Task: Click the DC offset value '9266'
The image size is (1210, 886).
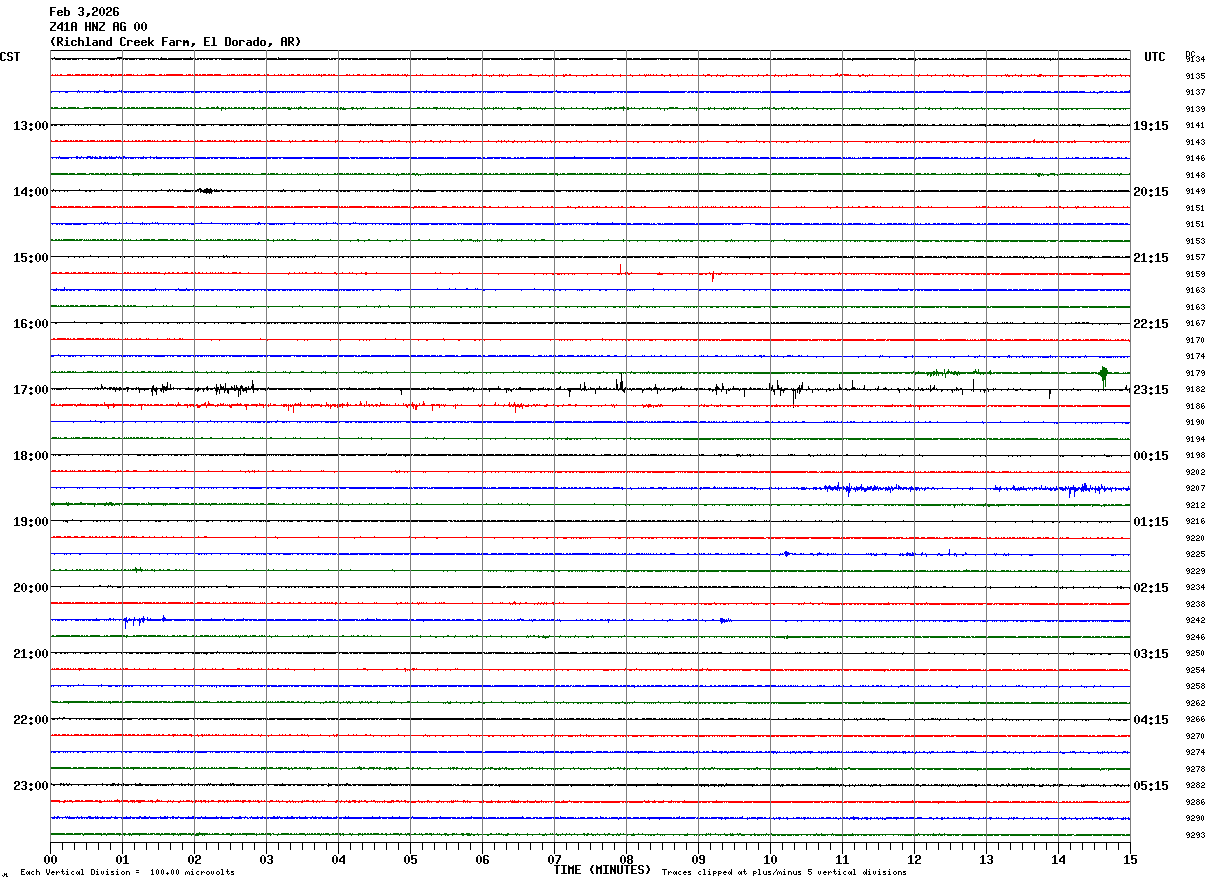Action: 1195,720
